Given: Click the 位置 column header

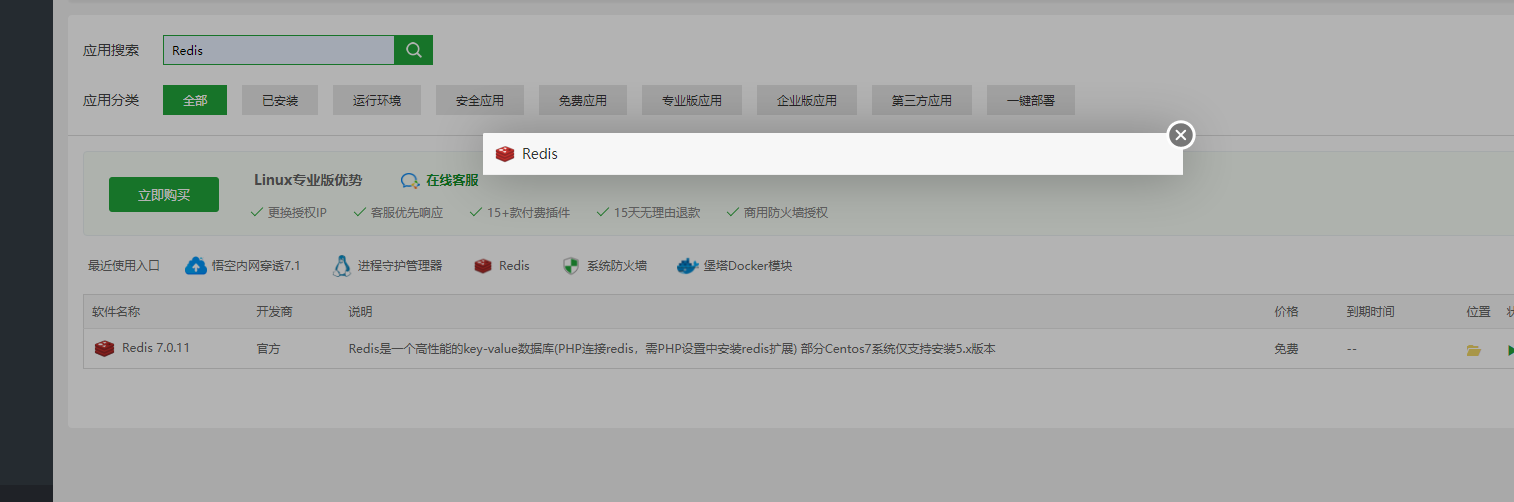Looking at the screenshot, I should [1478, 312].
